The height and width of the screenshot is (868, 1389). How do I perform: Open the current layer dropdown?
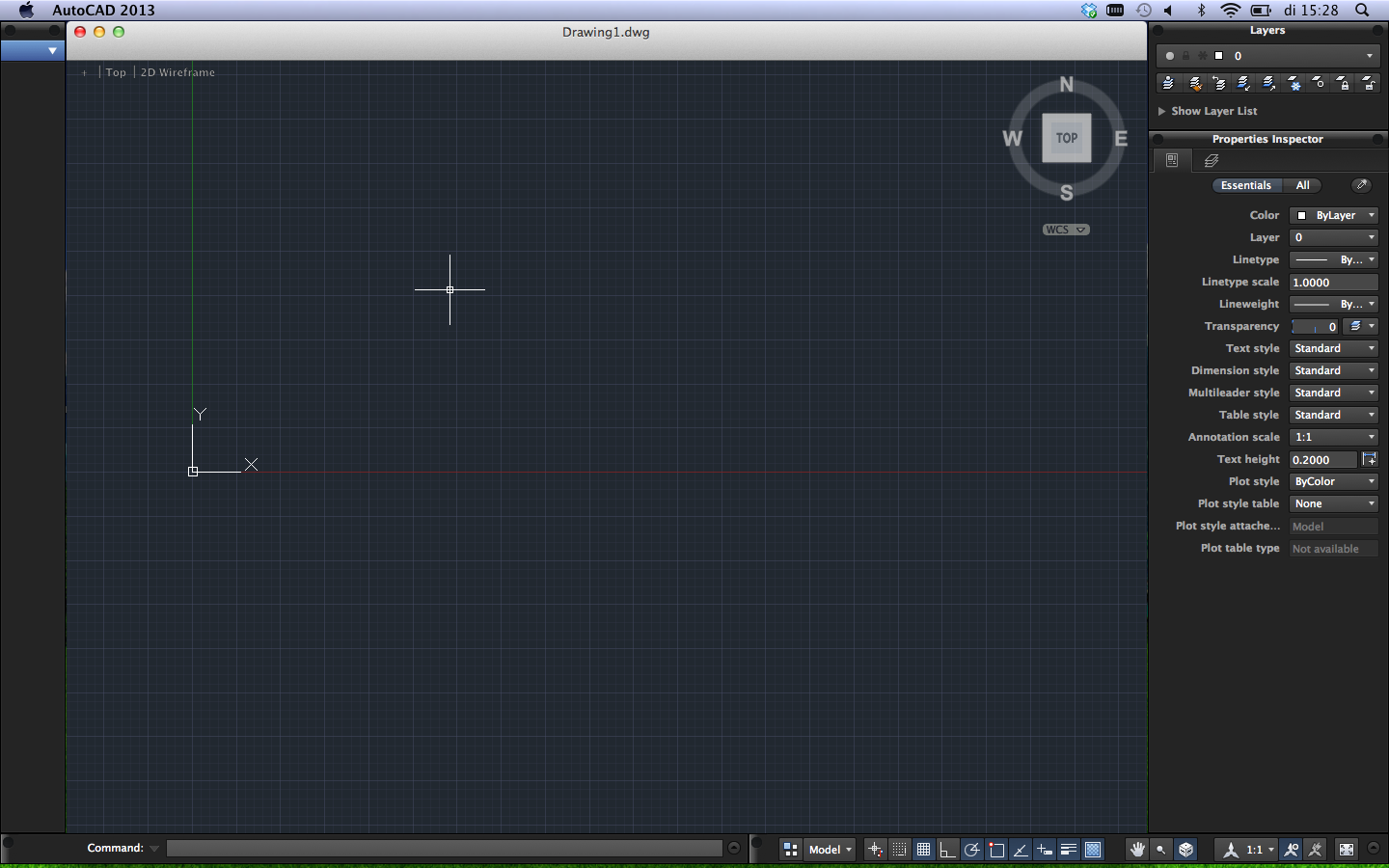(x=1267, y=56)
